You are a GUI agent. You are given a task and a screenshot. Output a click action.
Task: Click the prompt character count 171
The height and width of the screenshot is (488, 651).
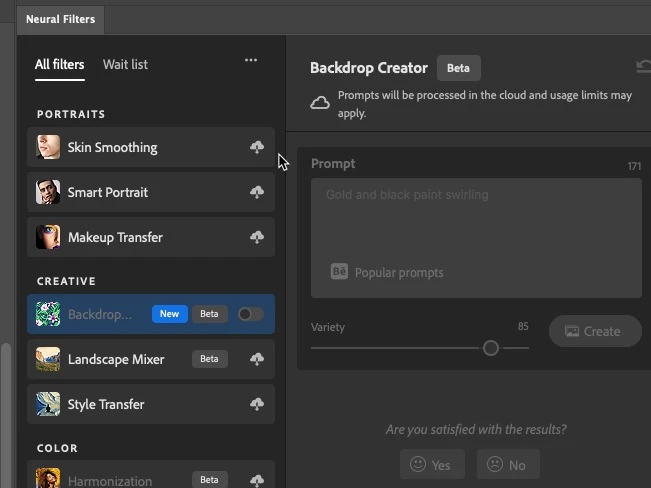point(634,166)
